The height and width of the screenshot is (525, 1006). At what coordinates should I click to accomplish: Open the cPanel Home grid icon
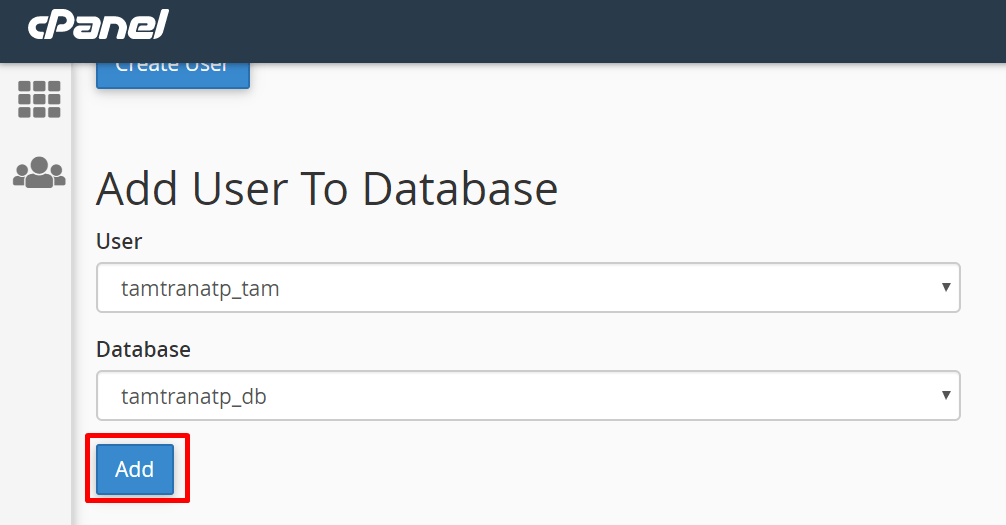point(39,99)
